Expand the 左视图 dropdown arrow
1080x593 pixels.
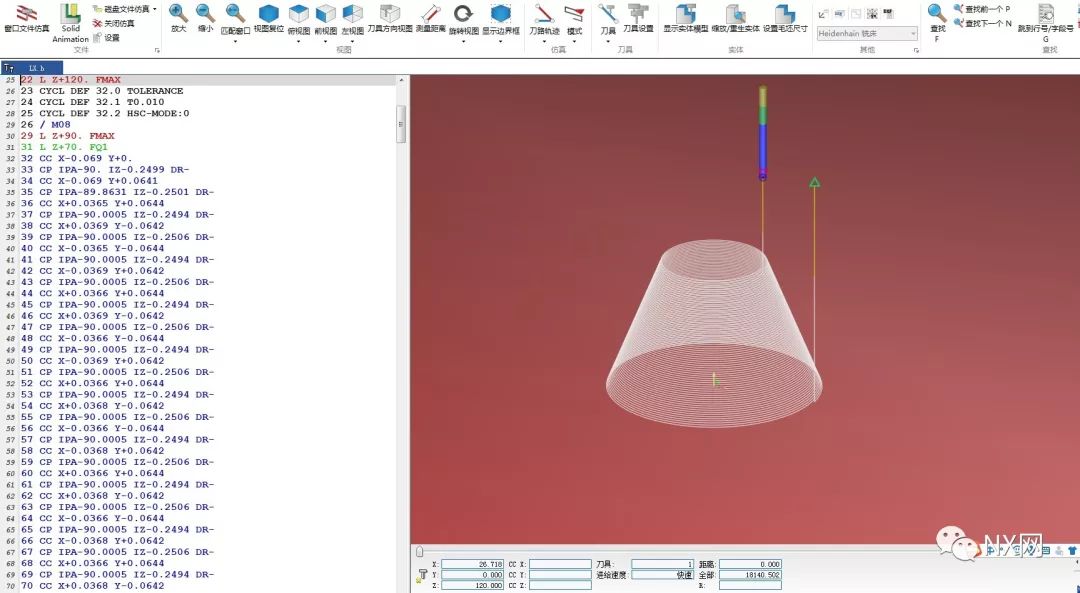(353, 42)
